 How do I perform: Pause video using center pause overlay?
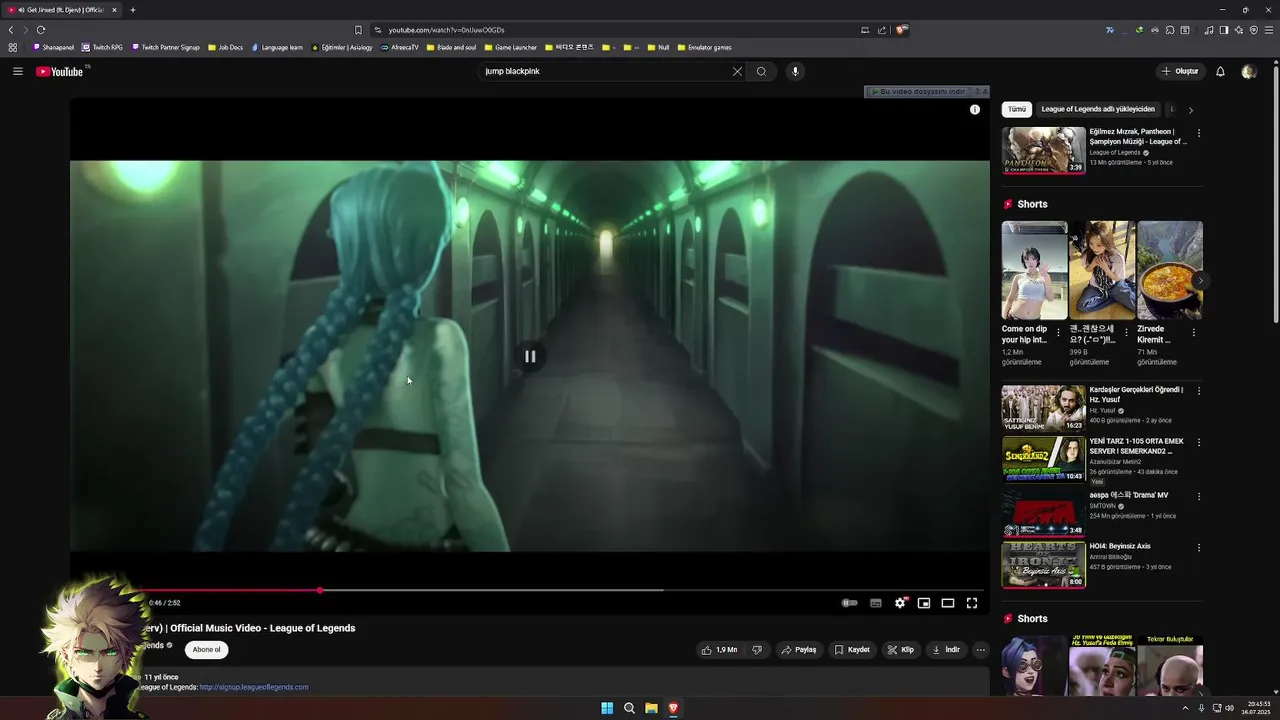530,356
